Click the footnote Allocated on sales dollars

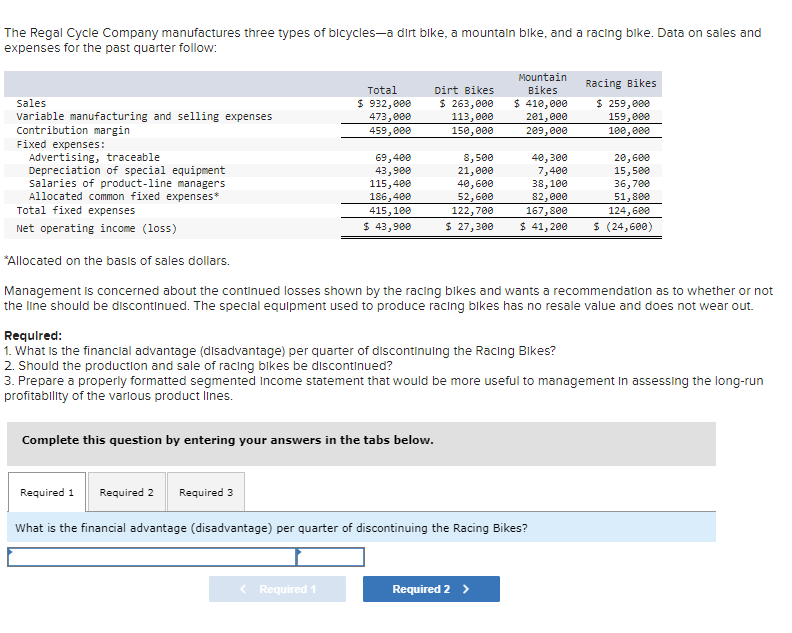pyautogui.click(x=117, y=261)
